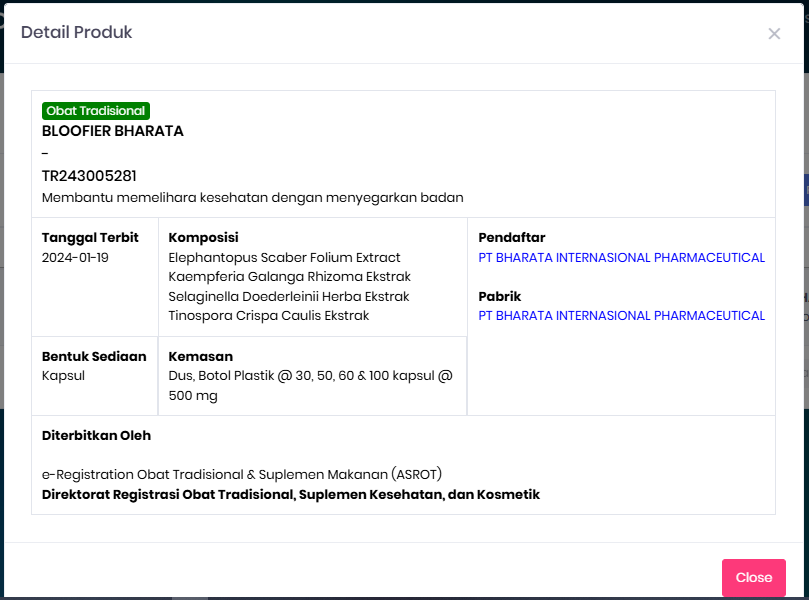Click the bold Direktorat Registrasi line
This screenshot has height=600, width=809.
tap(291, 495)
